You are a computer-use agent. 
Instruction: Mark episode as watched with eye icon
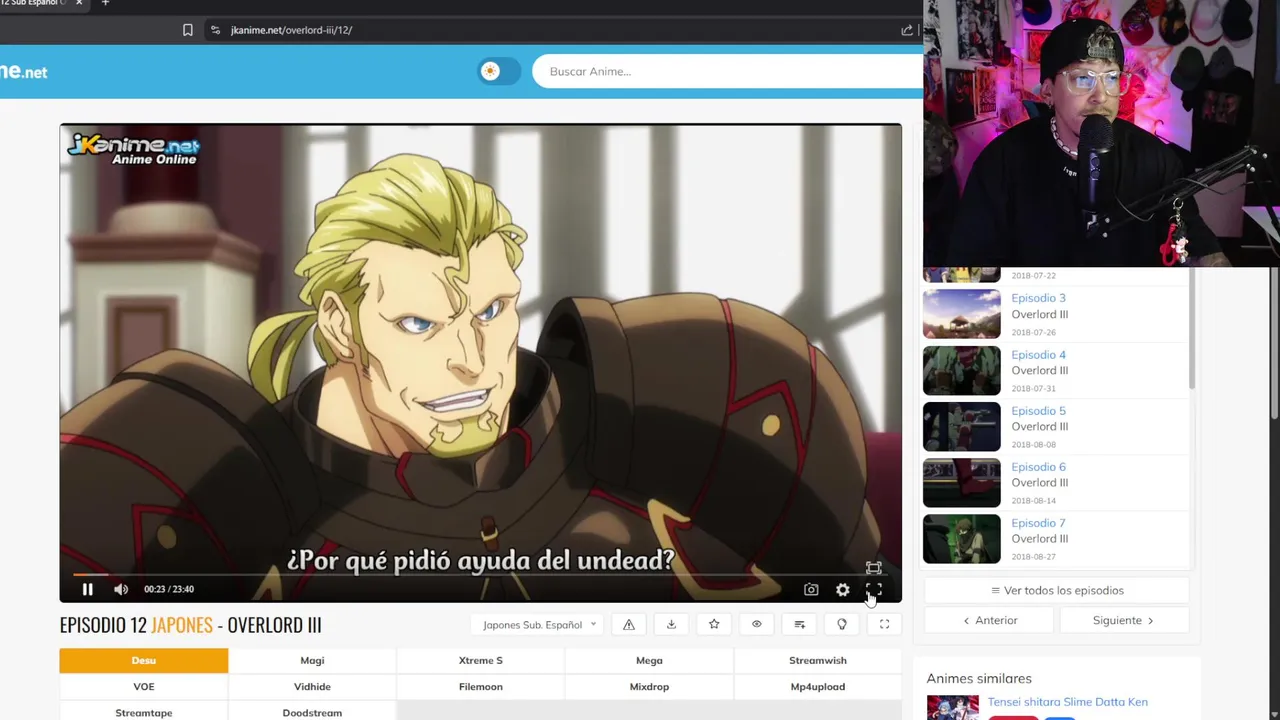pyautogui.click(x=756, y=625)
